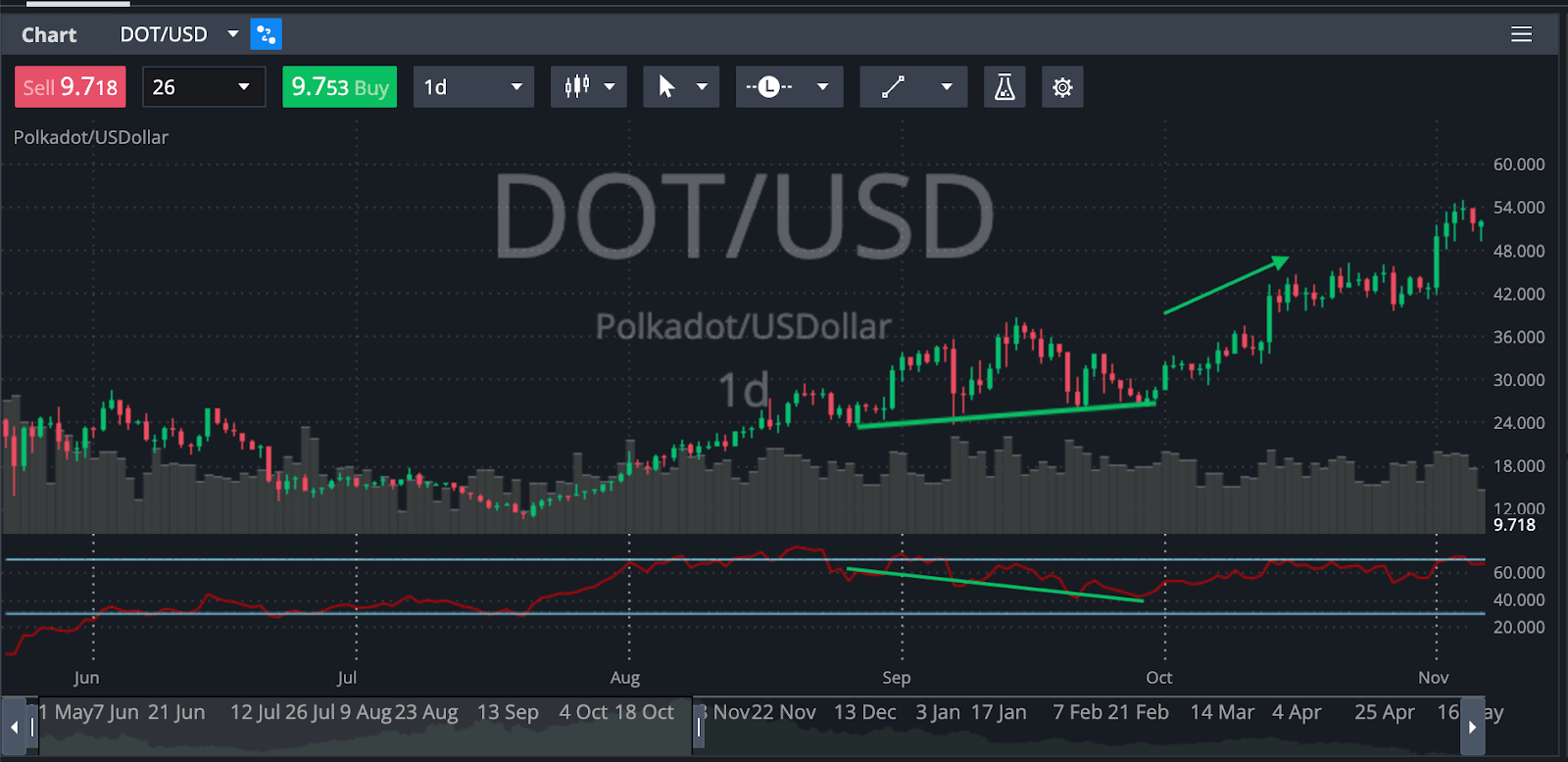1568x762 pixels.
Task: Click the navigator left range handle
Action: click(x=32, y=727)
